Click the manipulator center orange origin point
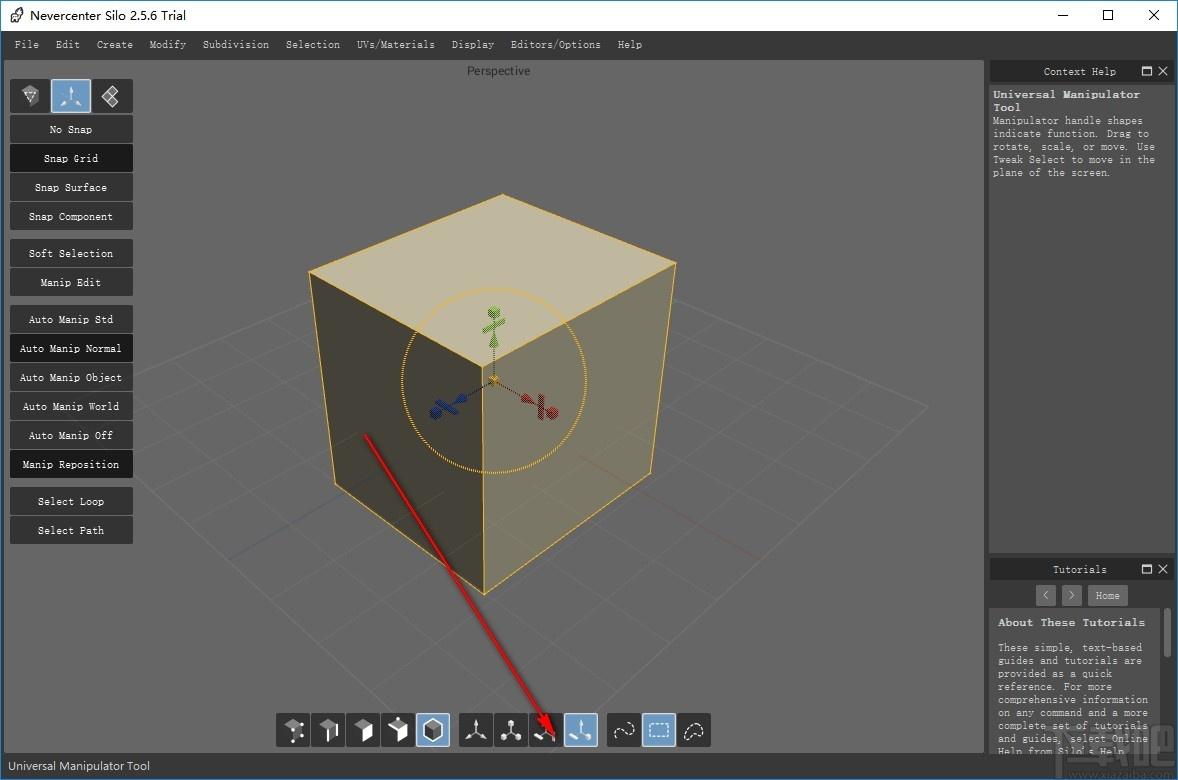The width and height of the screenshot is (1178, 780). [x=494, y=380]
